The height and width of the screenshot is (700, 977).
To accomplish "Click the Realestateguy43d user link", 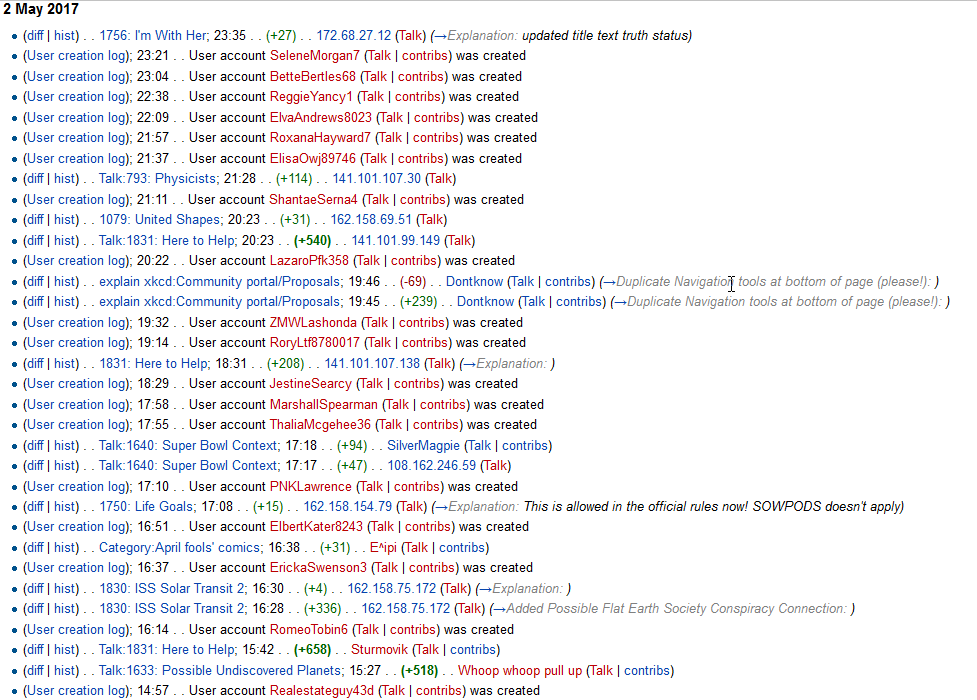I will click(321, 691).
